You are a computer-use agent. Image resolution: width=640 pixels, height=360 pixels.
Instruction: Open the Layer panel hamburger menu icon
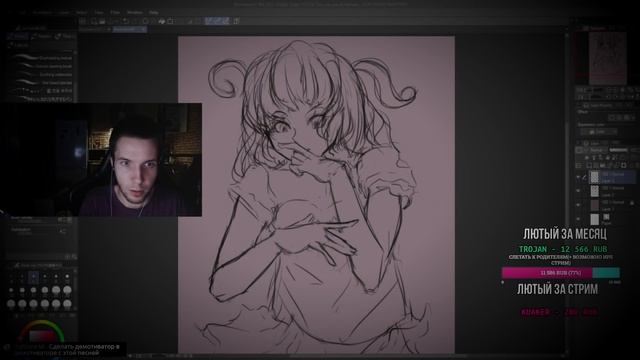click(x=580, y=165)
